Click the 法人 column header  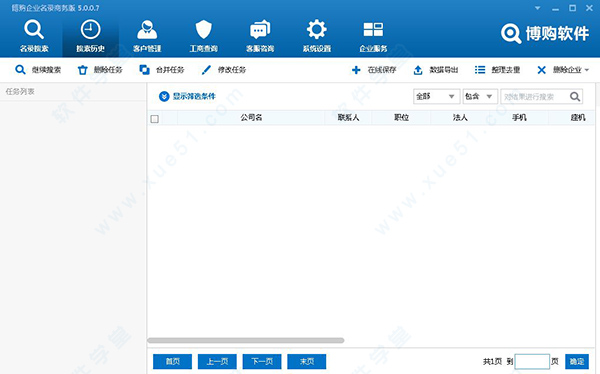coord(460,118)
